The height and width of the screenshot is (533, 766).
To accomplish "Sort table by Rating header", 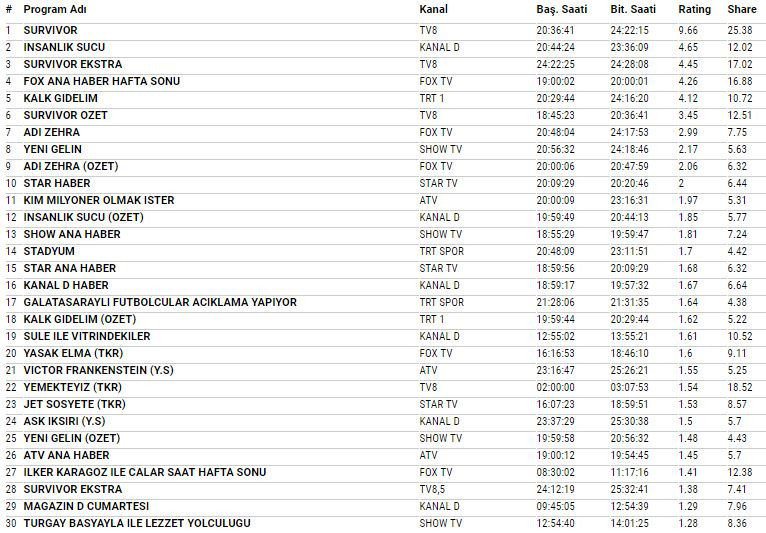I will point(695,9).
